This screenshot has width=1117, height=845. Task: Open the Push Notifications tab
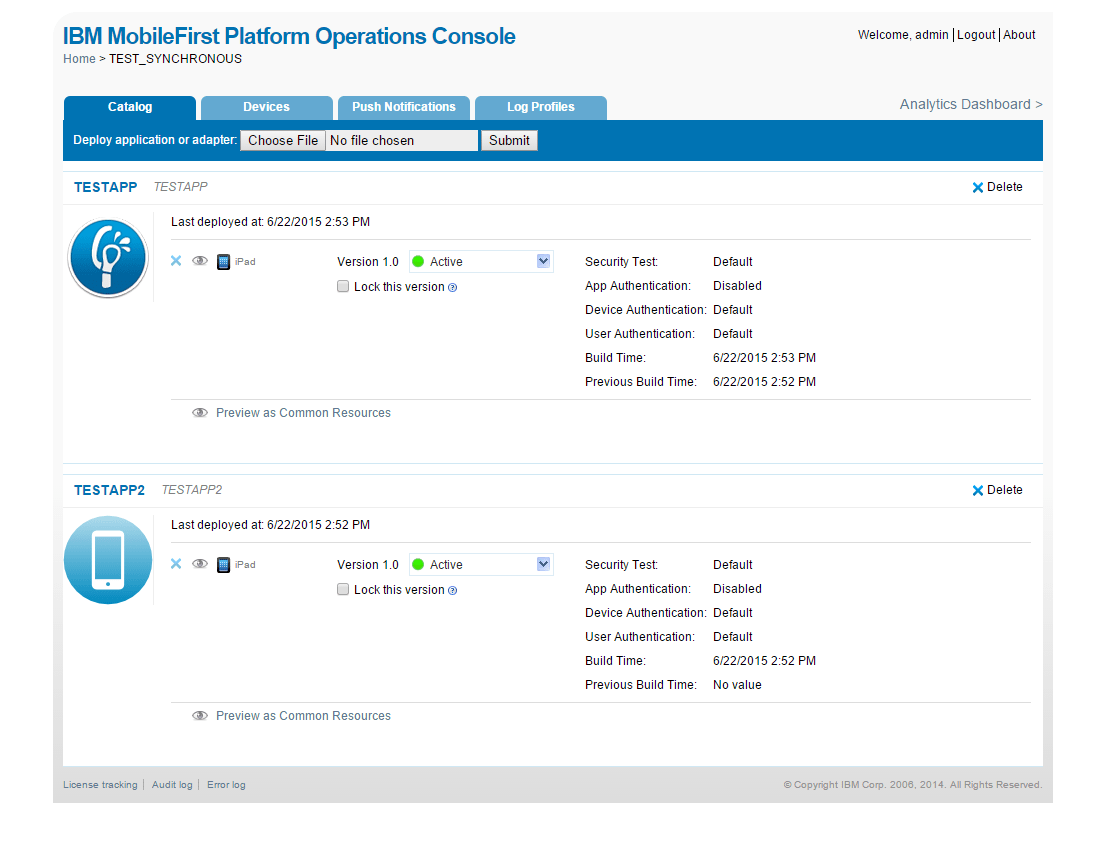(x=403, y=107)
